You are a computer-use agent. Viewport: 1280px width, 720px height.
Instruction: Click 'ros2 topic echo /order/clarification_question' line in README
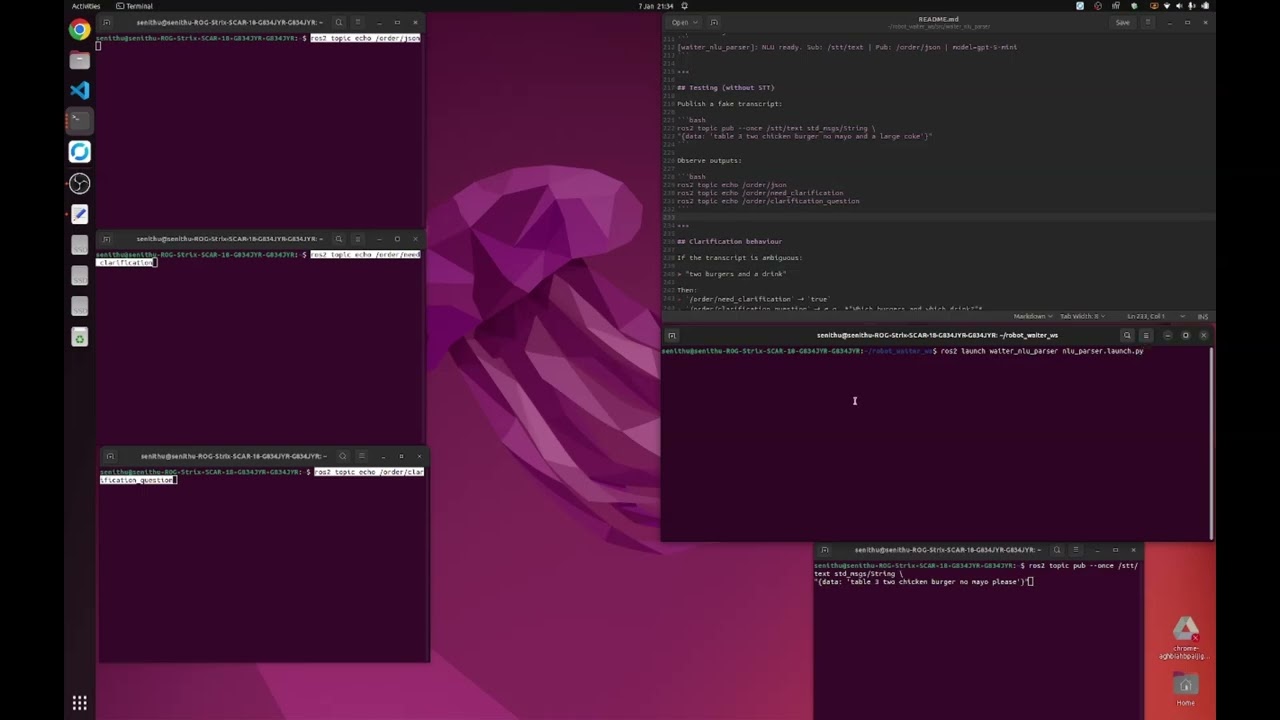click(x=768, y=201)
